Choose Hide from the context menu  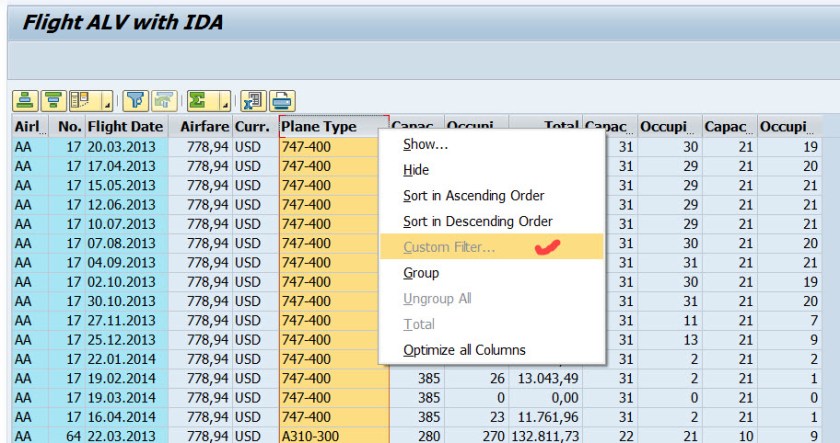[492, 170]
